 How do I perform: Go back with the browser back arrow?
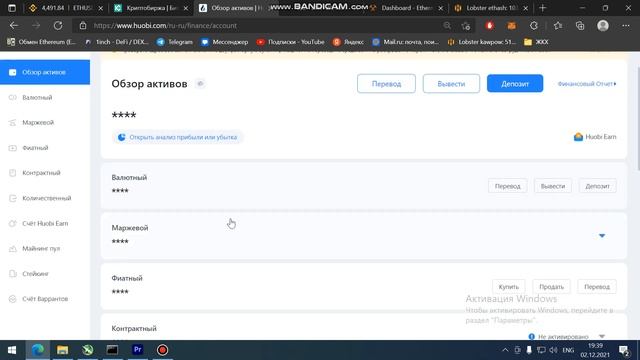(14, 26)
